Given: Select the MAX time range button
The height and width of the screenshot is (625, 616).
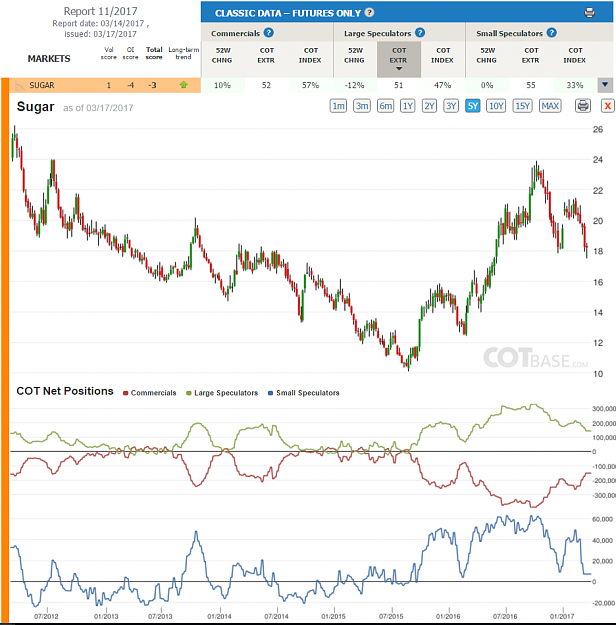Looking at the screenshot, I should tap(550, 106).
